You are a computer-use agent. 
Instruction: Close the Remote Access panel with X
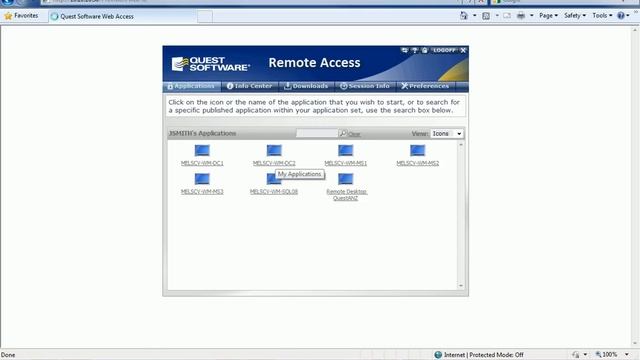(x=463, y=50)
